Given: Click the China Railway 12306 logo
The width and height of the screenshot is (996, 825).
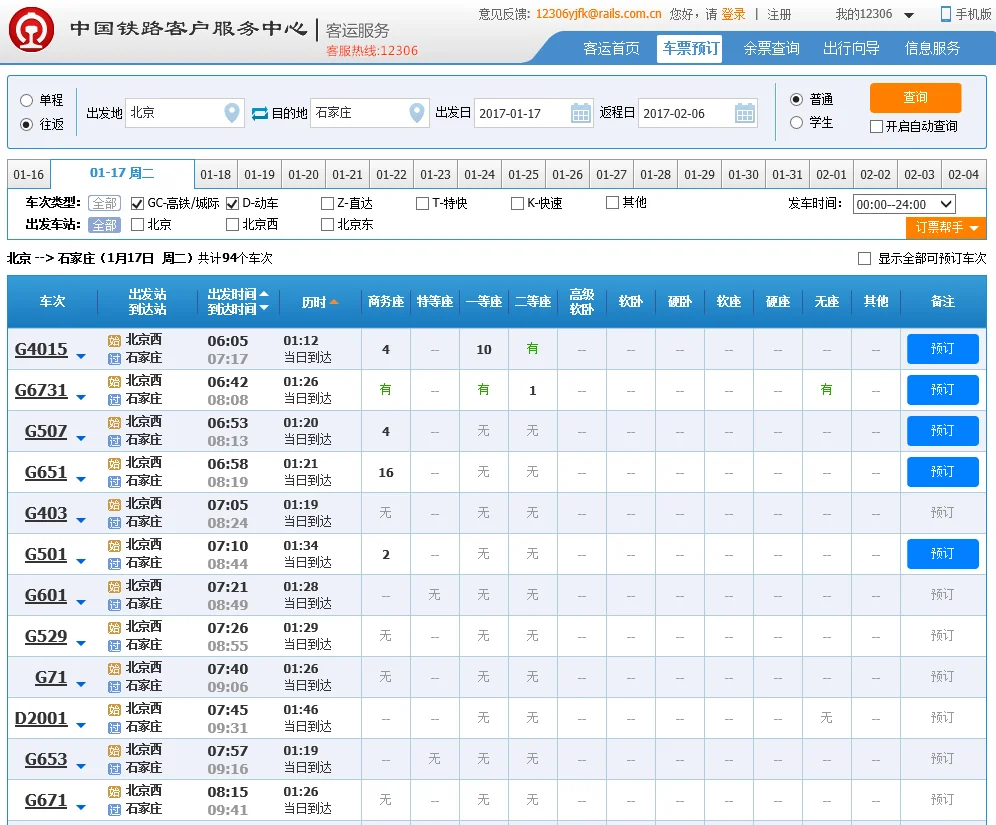Looking at the screenshot, I should click(30, 30).
